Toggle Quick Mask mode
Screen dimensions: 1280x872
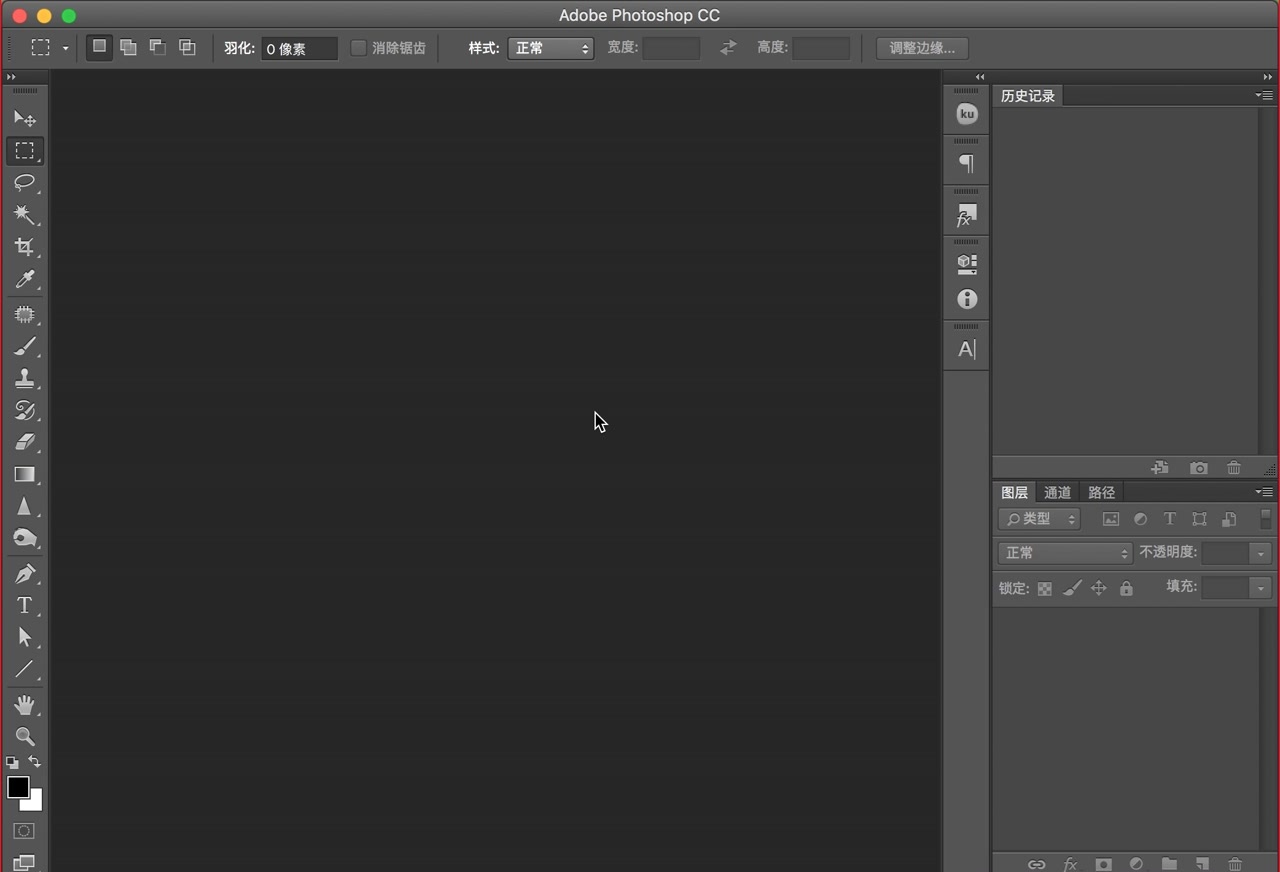click(24, 831)
